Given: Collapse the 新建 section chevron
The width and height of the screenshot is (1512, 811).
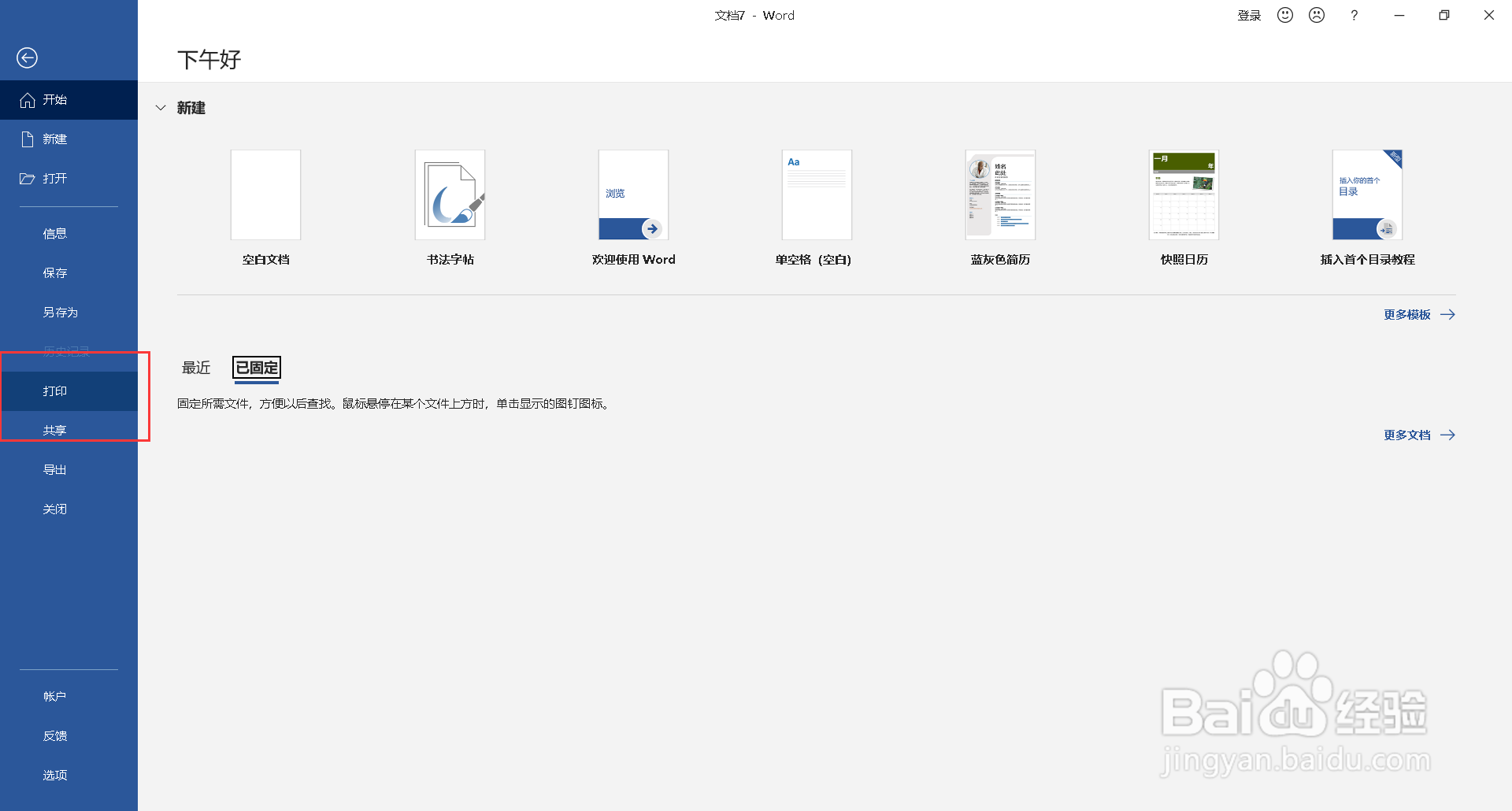Looking at the screenshot, I should [x=161, y=108].
